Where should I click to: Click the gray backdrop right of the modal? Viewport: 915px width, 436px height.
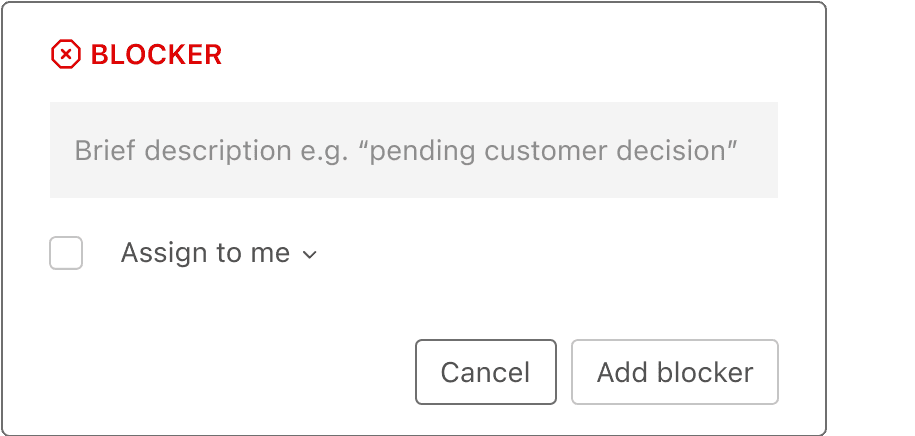pos(870,300)
